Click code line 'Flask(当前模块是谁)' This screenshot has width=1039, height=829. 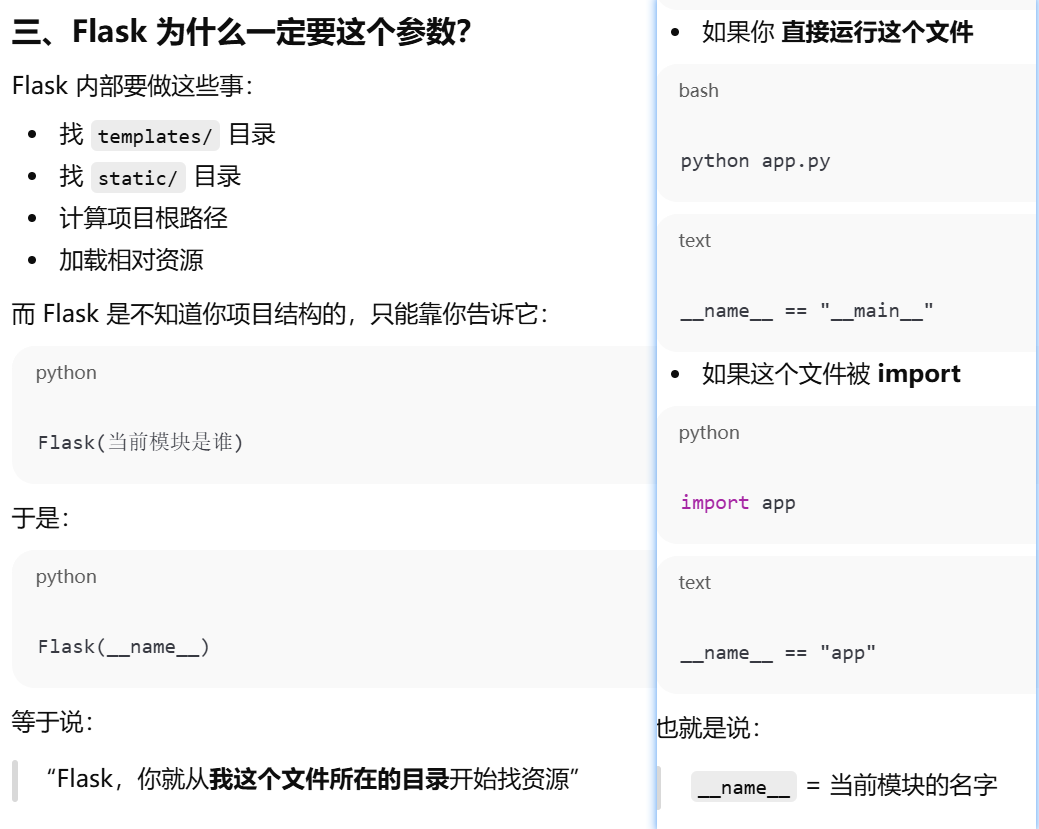pyautogui.click(x=140, y=442)
